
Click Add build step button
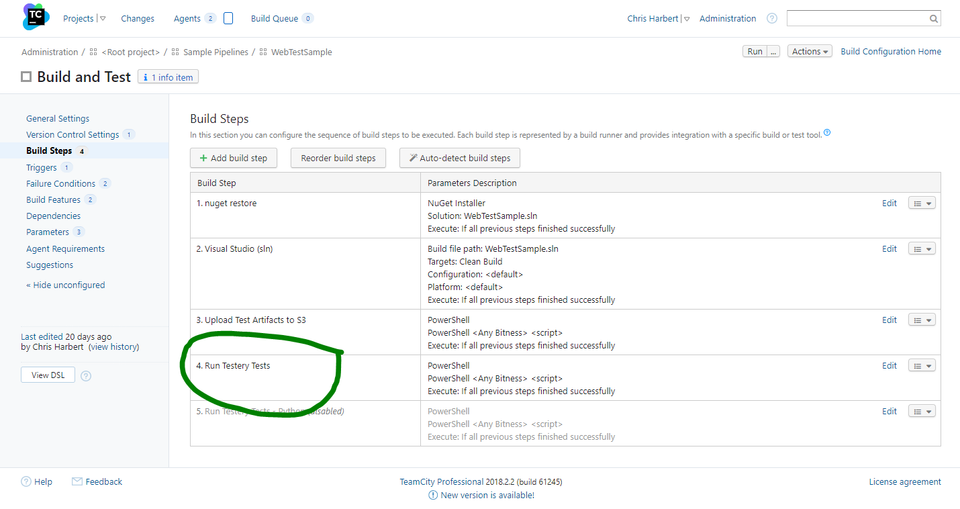click(x=233, y=158)
